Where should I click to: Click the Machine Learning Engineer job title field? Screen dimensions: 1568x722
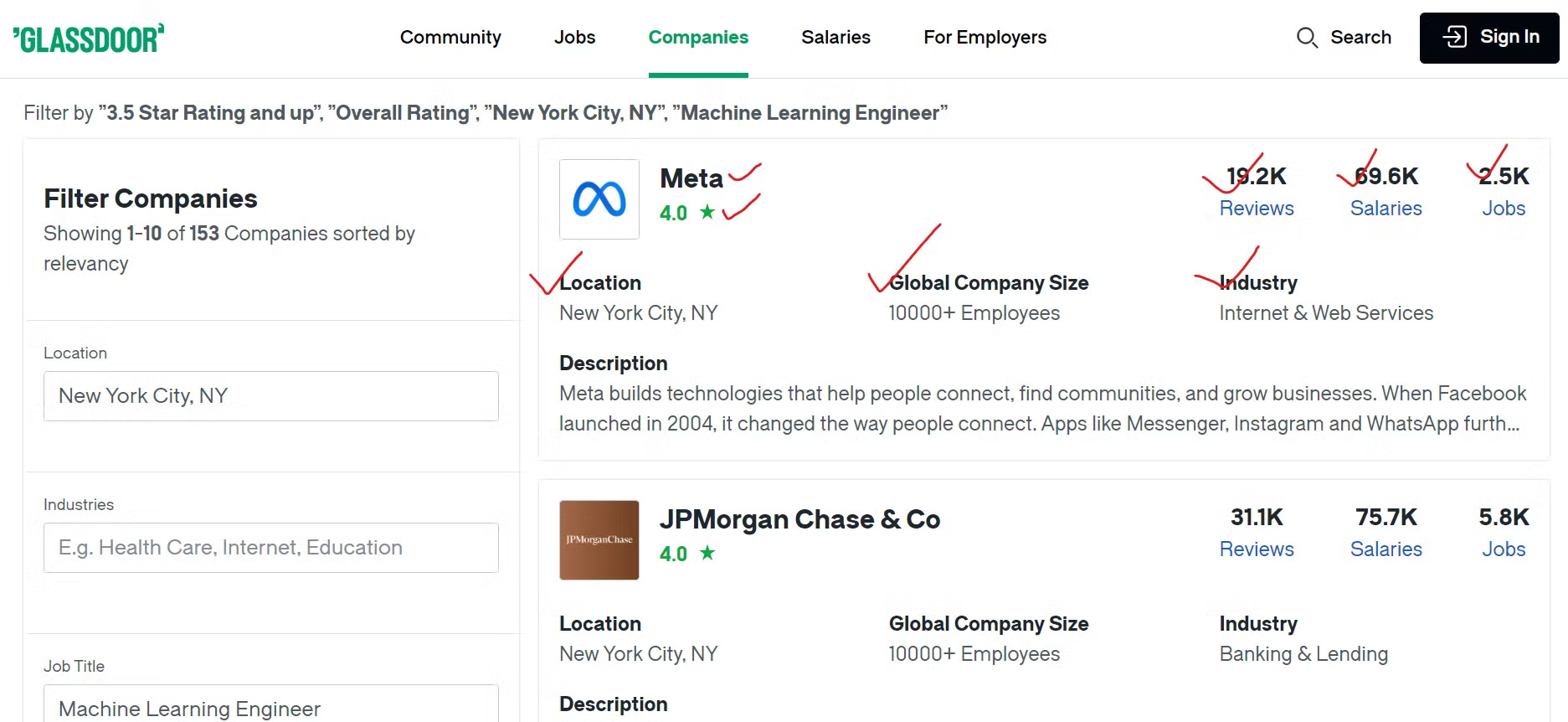click(270, 708)
